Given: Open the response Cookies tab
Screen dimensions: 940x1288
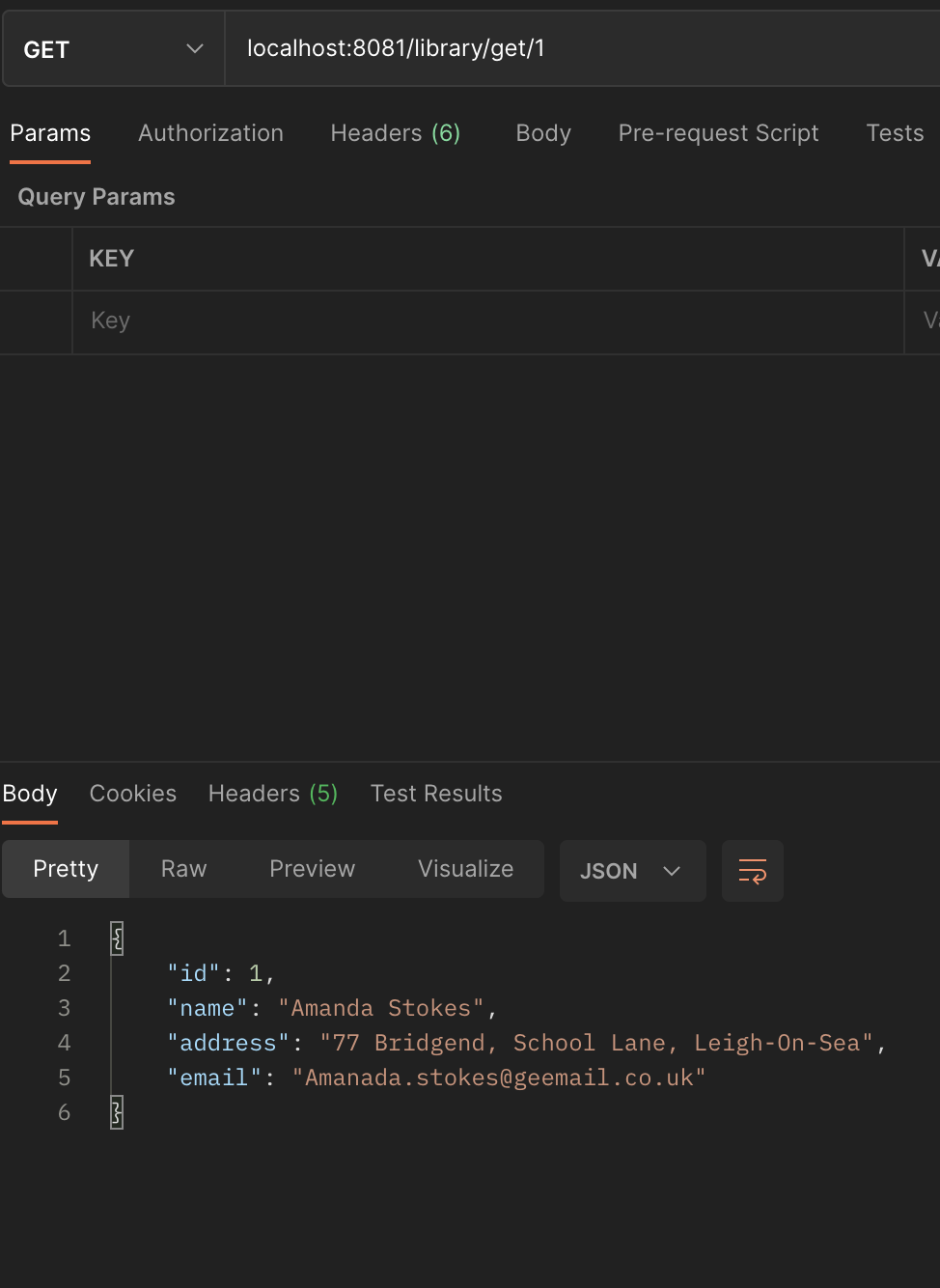Looking at the screenshot, I should point(133,794).
